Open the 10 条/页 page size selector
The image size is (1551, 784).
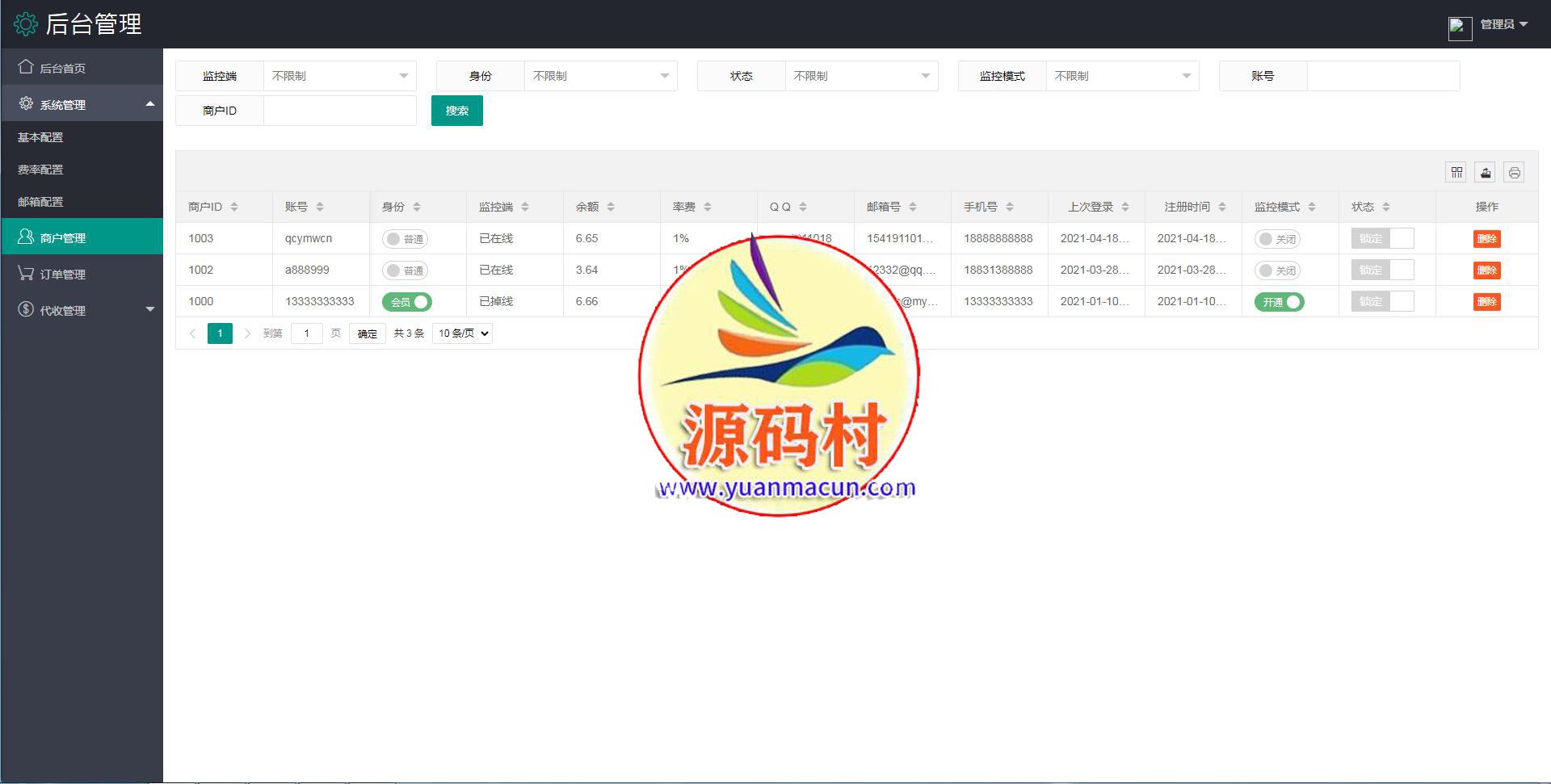click(x=462, y=333)
